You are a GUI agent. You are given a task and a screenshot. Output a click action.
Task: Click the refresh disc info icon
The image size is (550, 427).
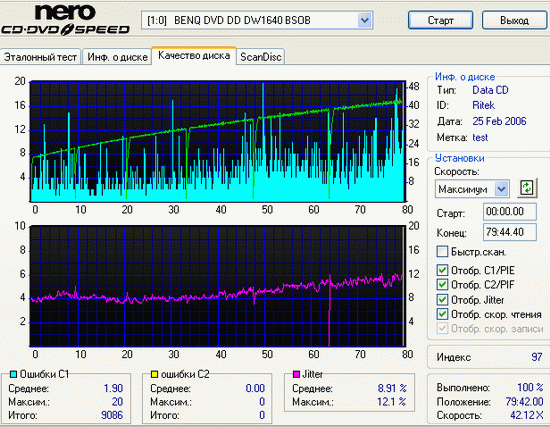click(x=527, y=188)
